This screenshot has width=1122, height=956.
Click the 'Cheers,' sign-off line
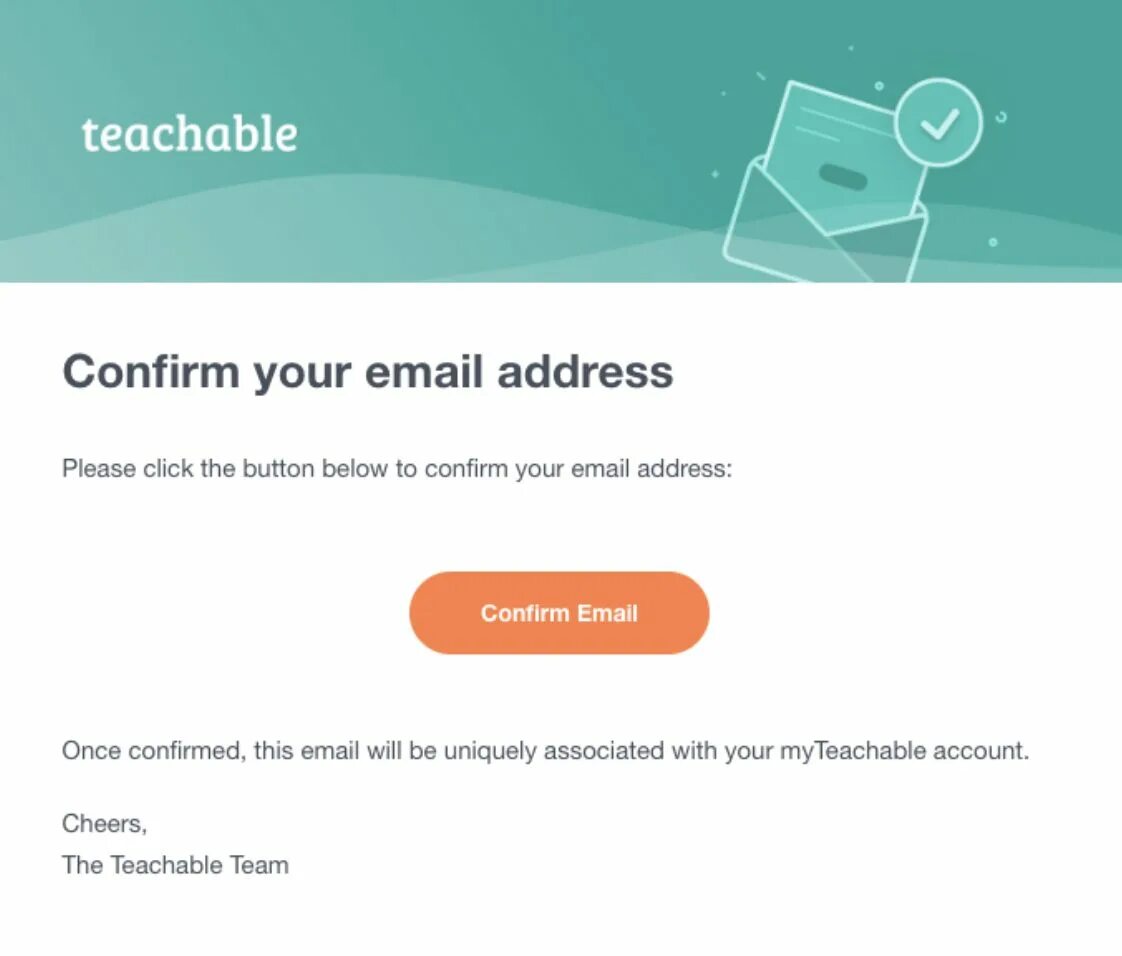(104, 824)
